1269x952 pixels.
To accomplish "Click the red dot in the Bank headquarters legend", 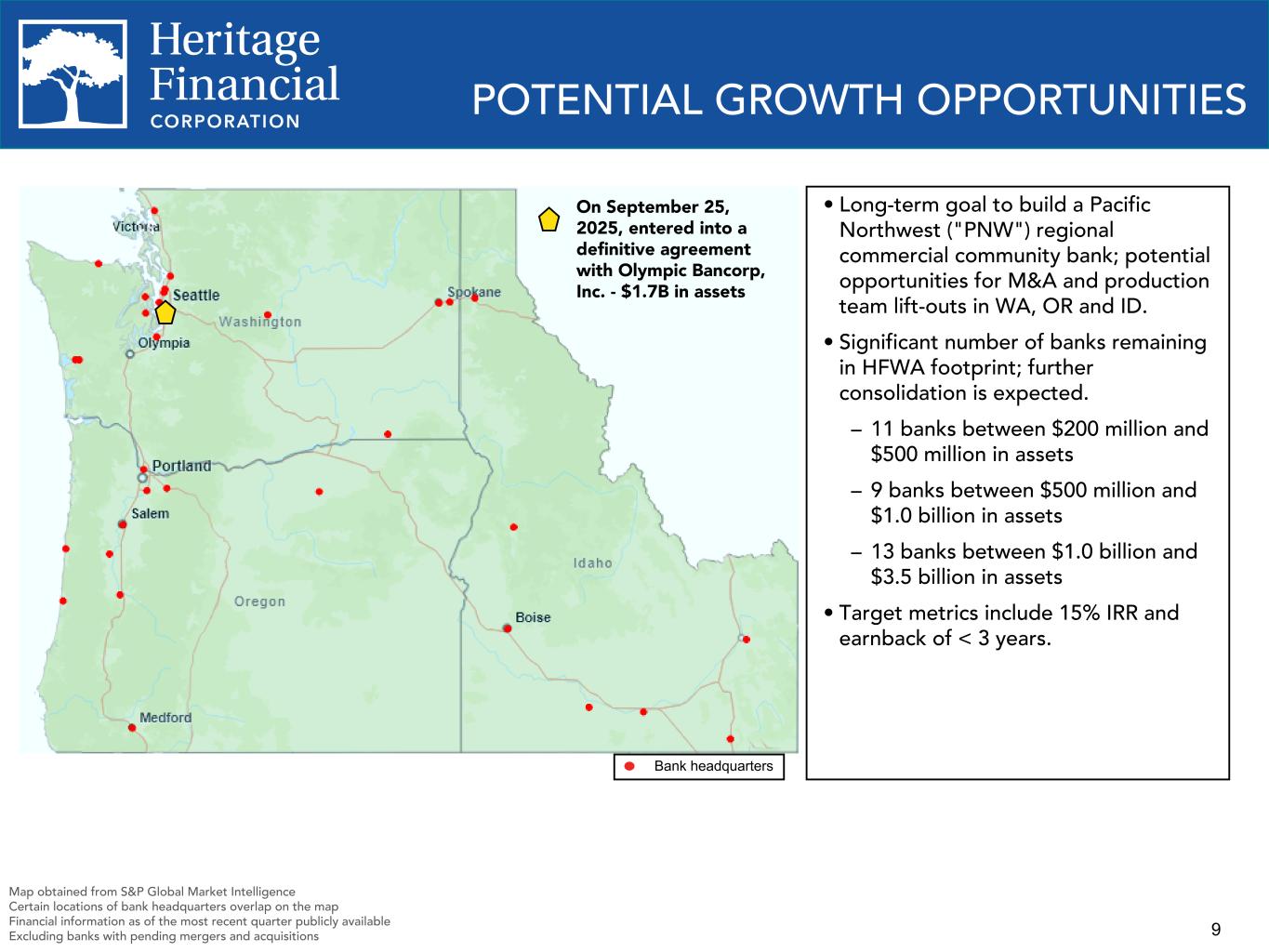I will (629, 766).
